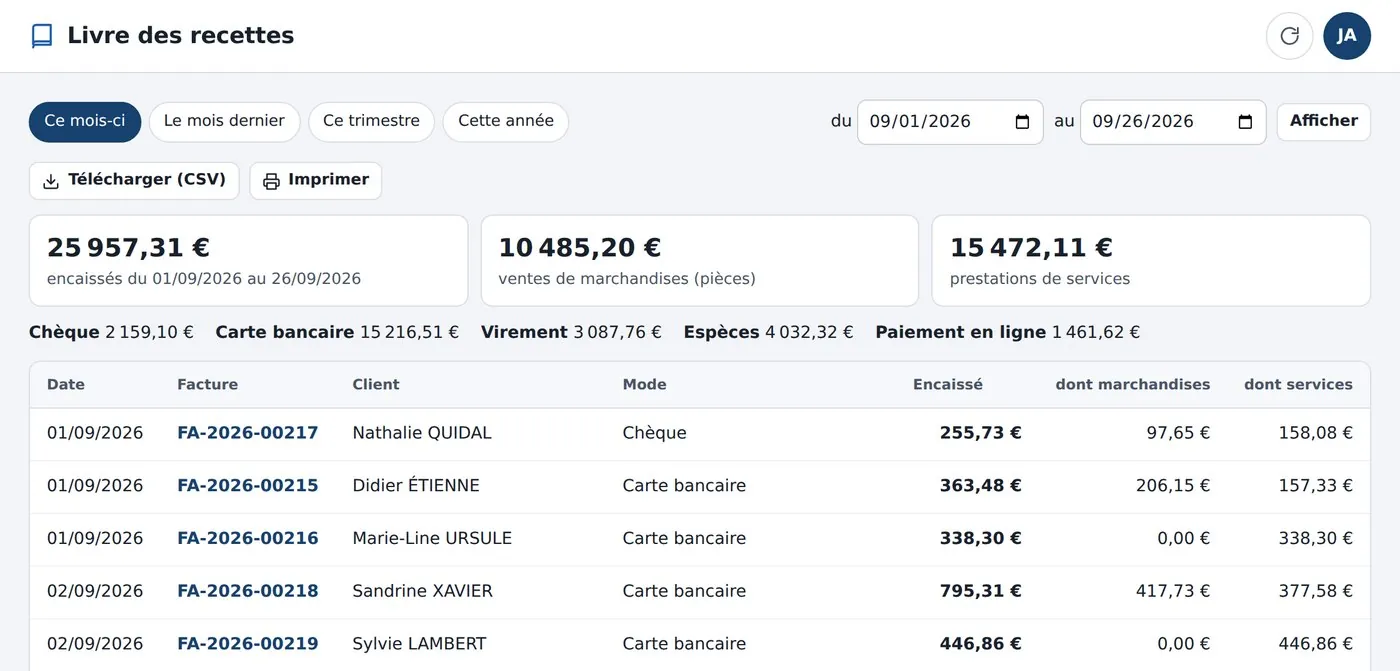The width and height of the screenshot is (1400, 671).
Task: Open the end date calendar picker icon
Action: 1245,122
